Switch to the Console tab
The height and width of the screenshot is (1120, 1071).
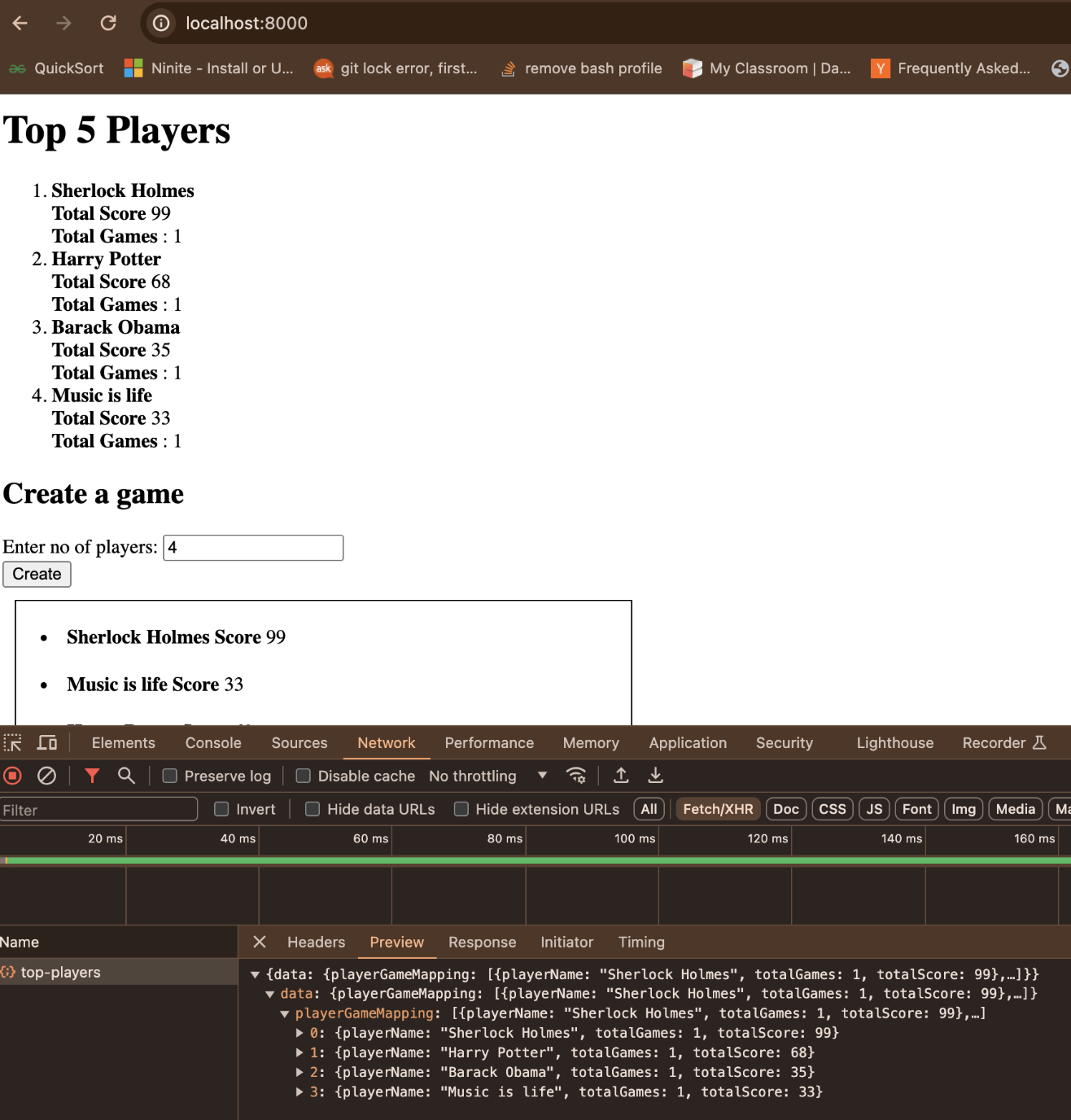[213, 742]
